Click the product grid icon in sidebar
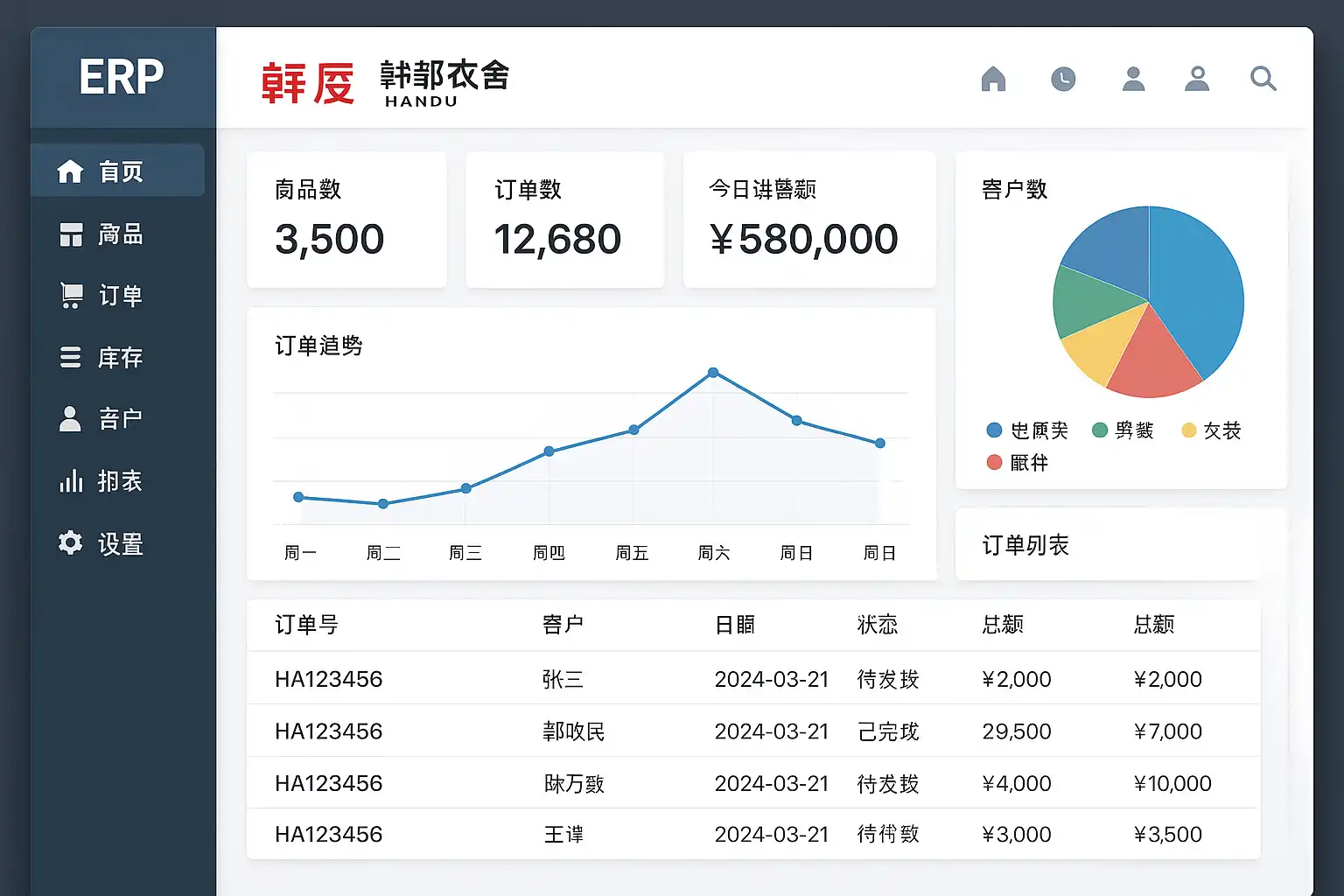 [71, 234]
